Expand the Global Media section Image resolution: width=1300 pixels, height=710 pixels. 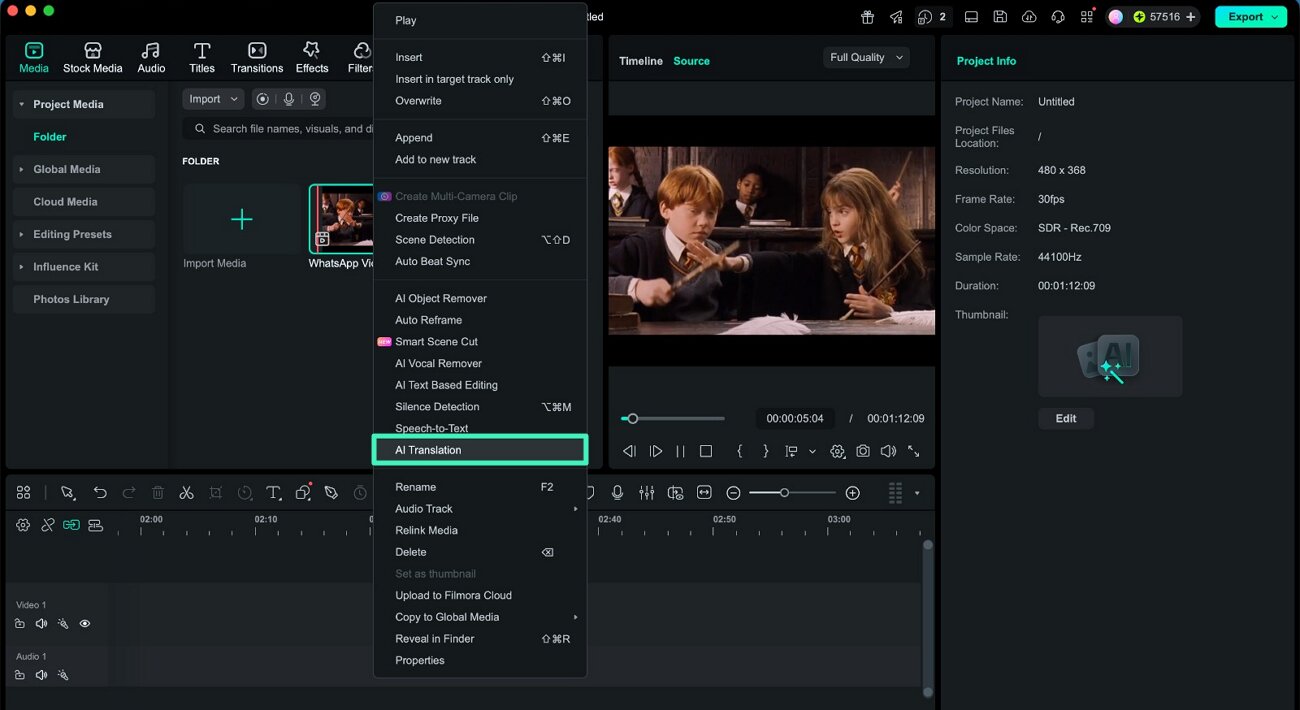(21, 169)
